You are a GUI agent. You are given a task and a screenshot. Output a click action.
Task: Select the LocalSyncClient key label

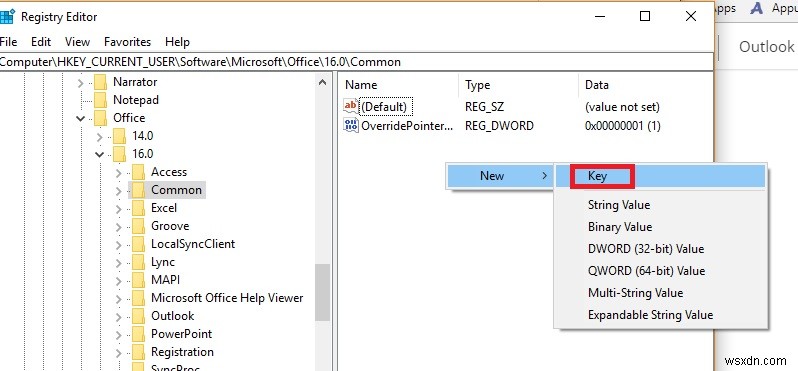[x=193, y=244]
